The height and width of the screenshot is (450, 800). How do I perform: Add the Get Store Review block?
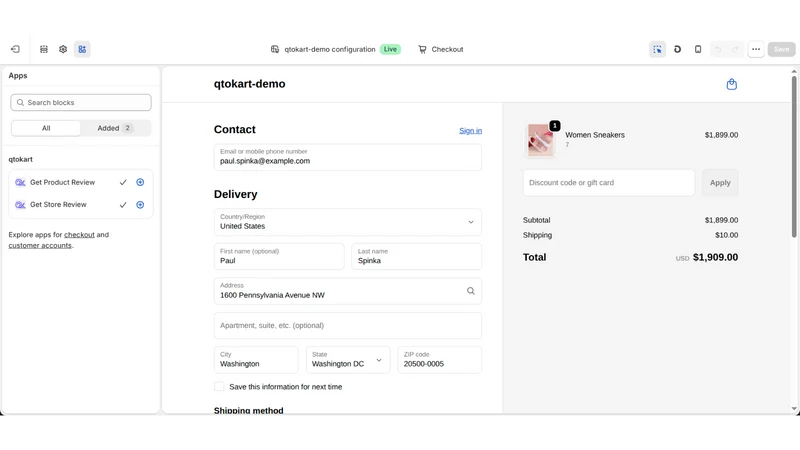[140, 205]
